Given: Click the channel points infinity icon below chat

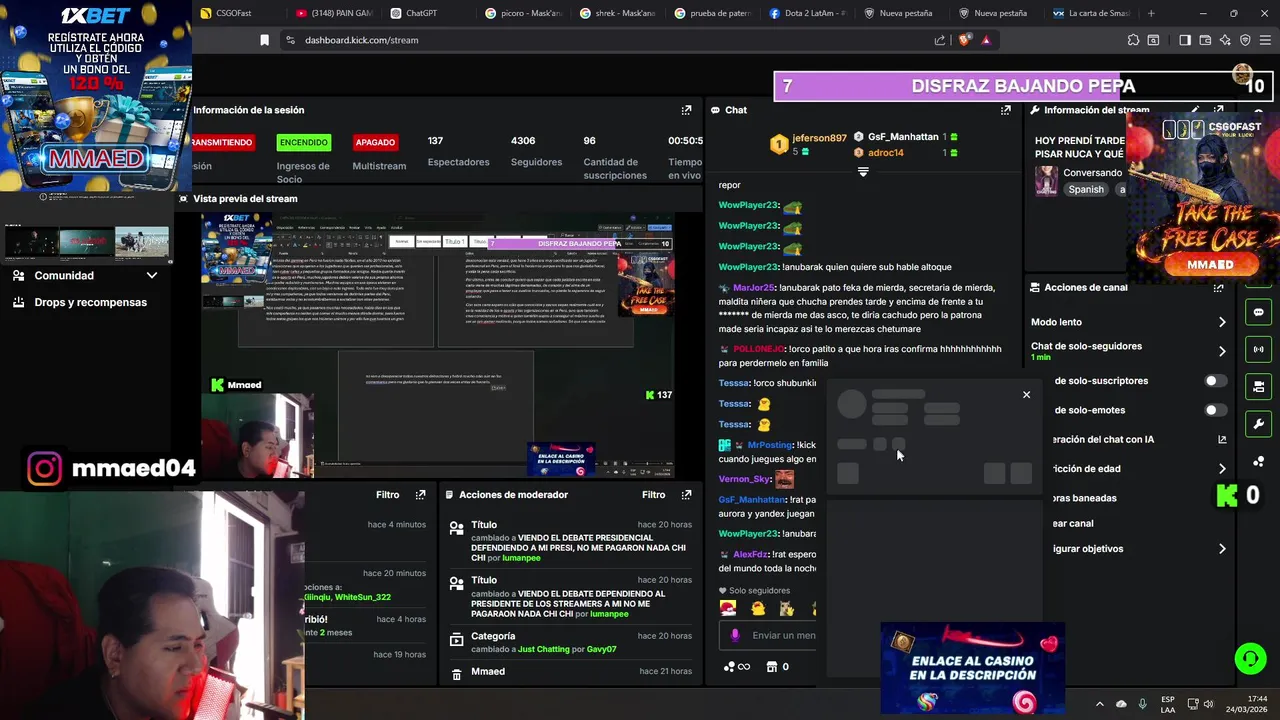Looking at the screenshot, I should coord(736,667).
